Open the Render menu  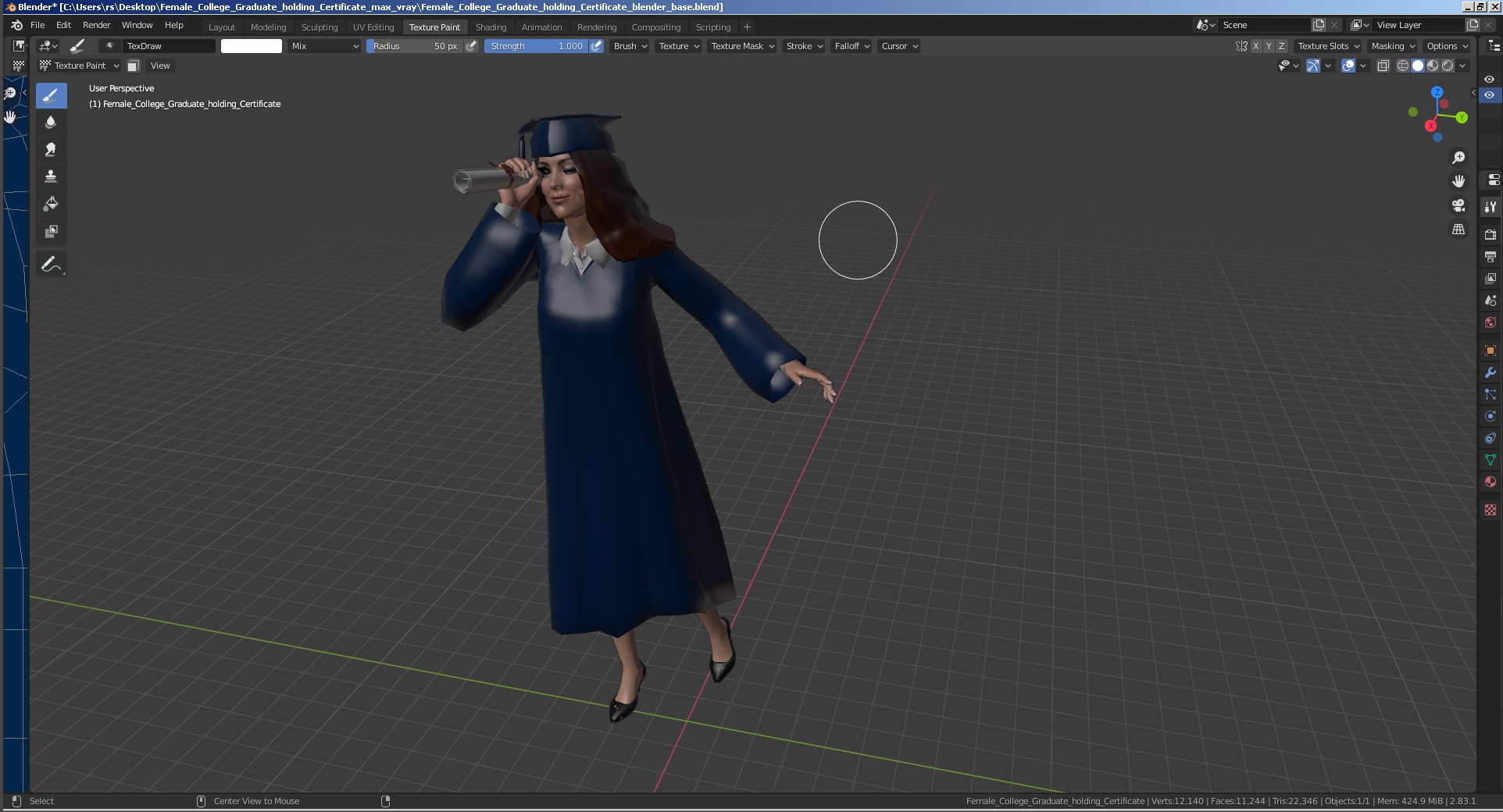(97, 25)
